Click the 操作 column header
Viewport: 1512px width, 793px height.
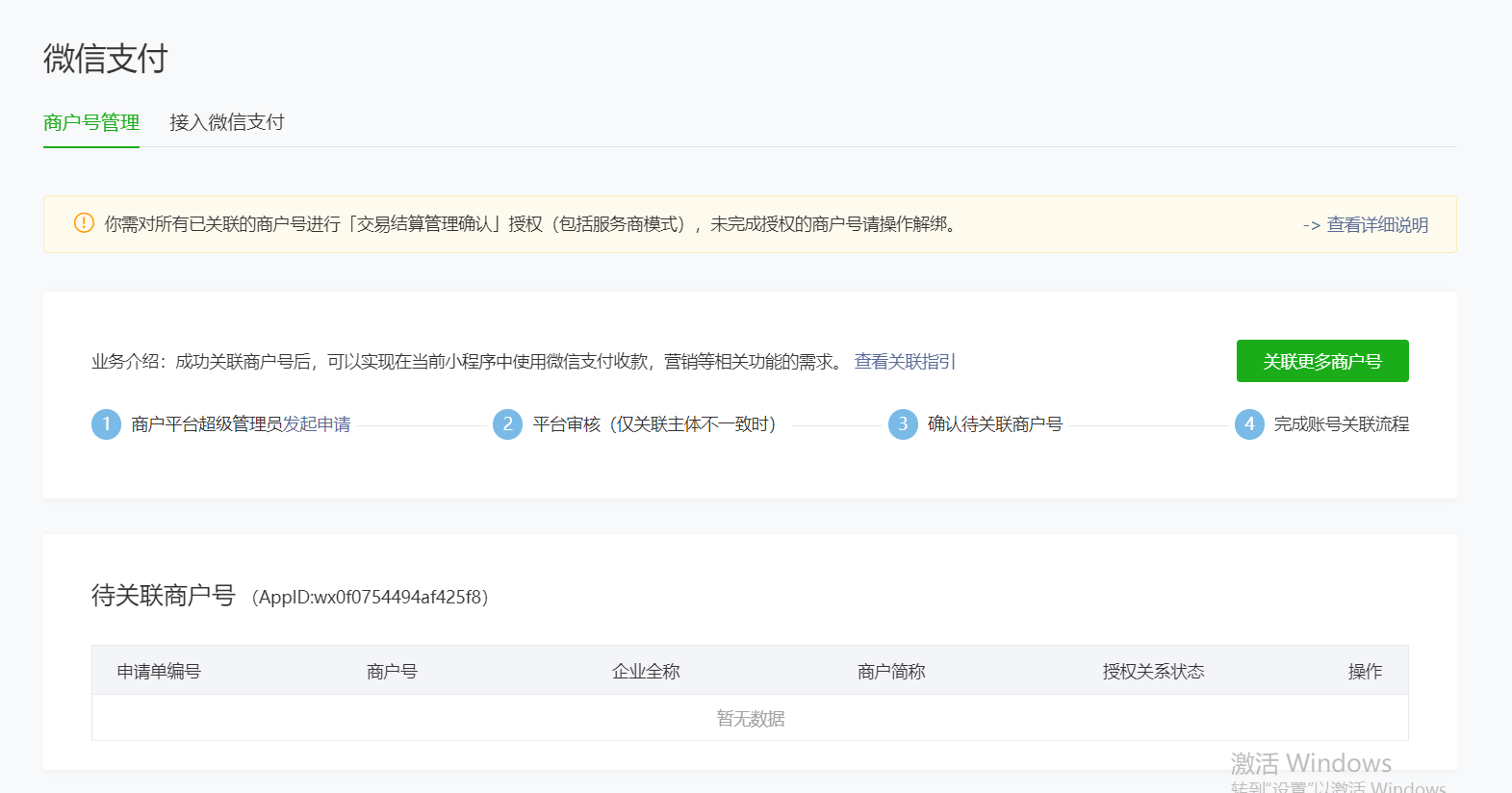[x=1365, y=671]
